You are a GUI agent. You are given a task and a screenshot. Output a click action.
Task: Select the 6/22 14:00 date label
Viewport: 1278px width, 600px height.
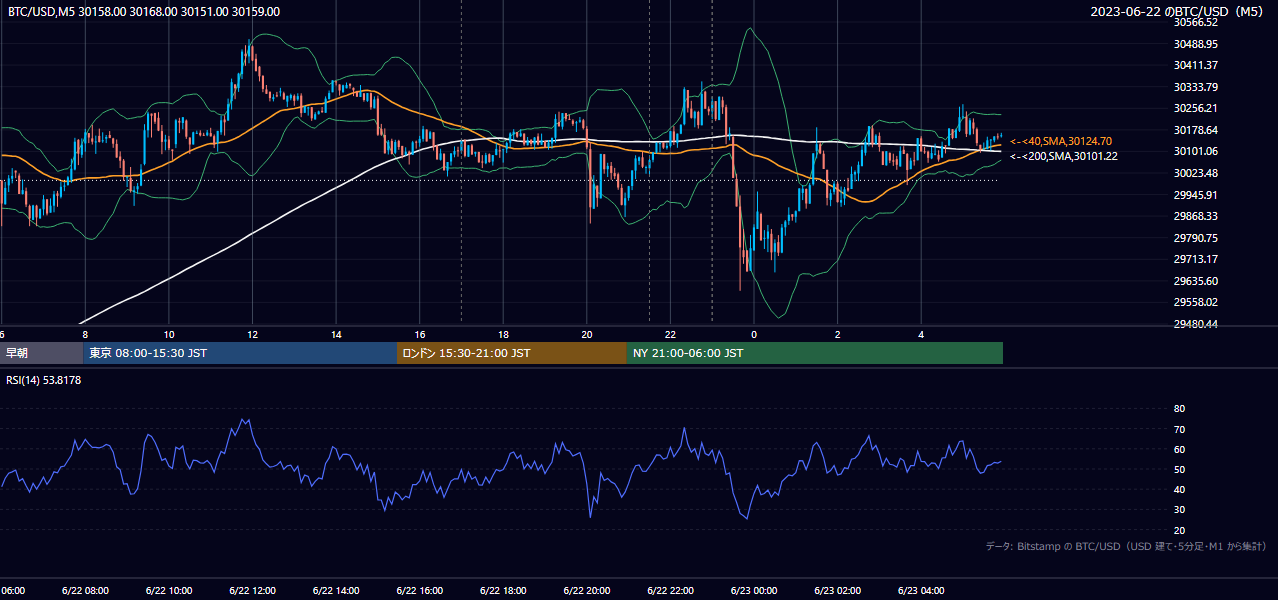pos(336,591)
